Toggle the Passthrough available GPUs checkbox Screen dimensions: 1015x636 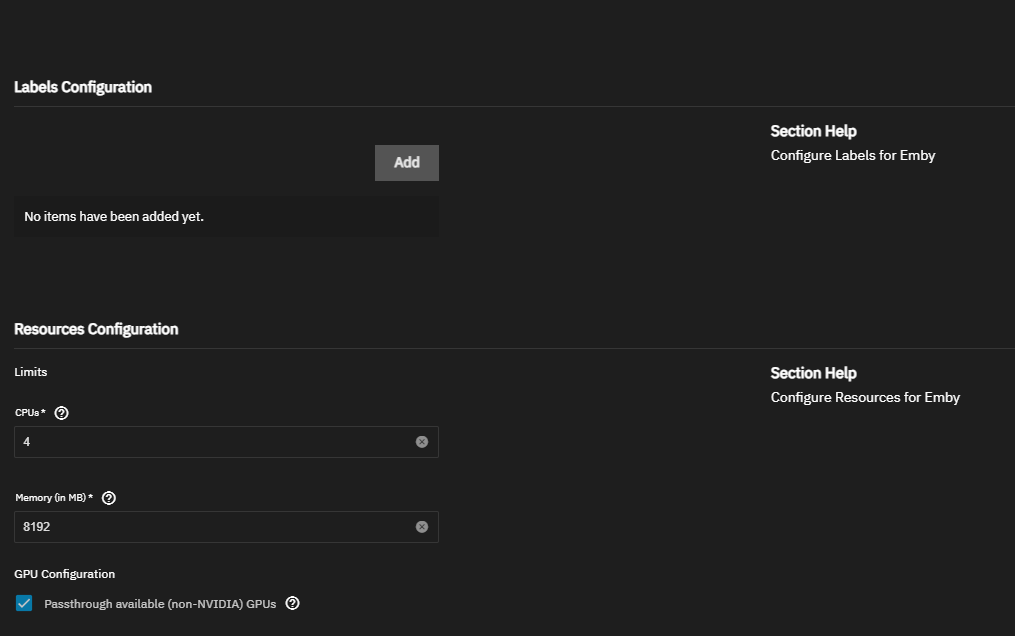click(x=24, y=604)
